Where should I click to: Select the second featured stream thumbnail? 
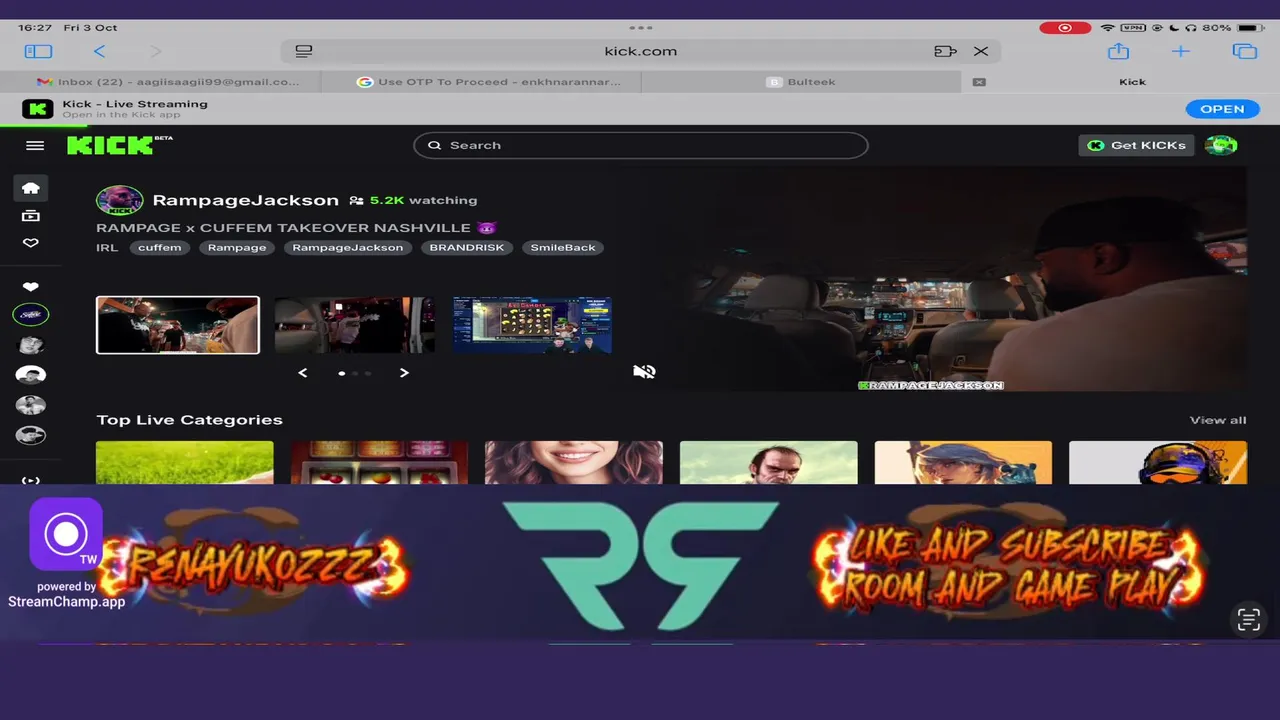click(x=355, y=325)
